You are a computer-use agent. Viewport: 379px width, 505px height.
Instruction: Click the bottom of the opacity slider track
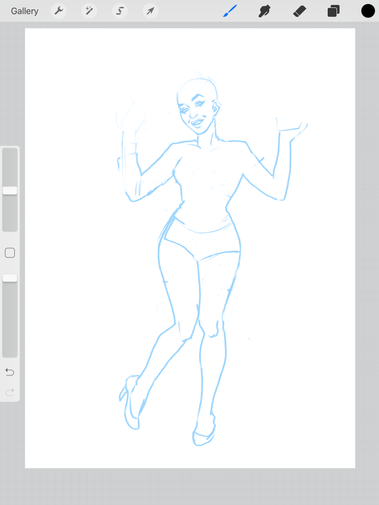tap(10, 354)
